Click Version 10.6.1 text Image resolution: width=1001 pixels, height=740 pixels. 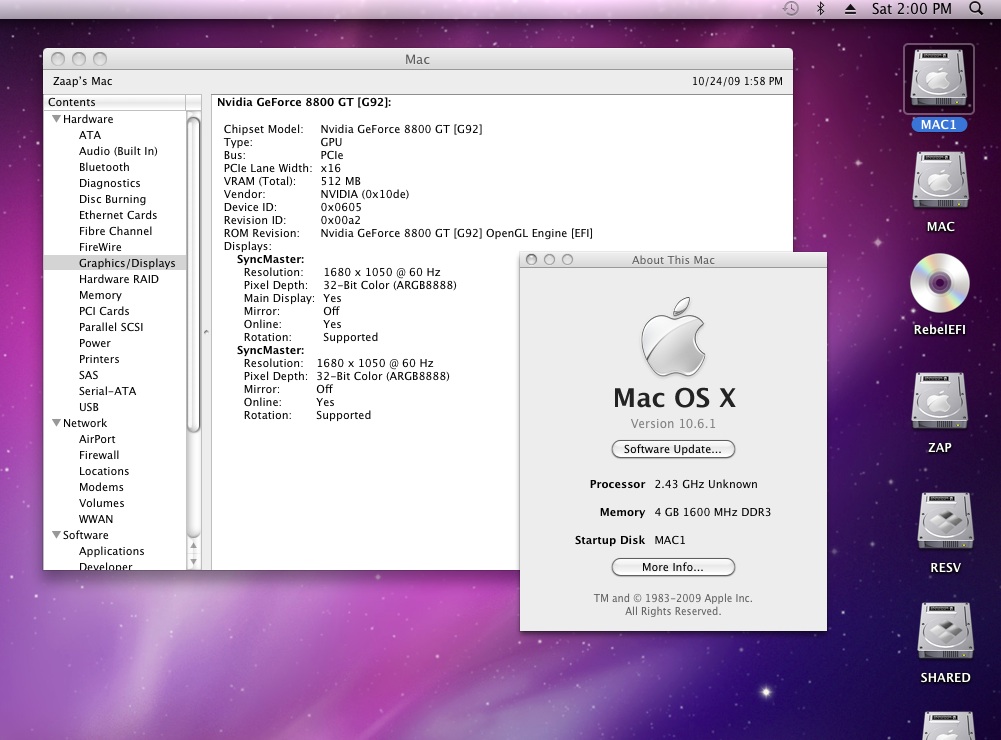click(x=673, y=423)
